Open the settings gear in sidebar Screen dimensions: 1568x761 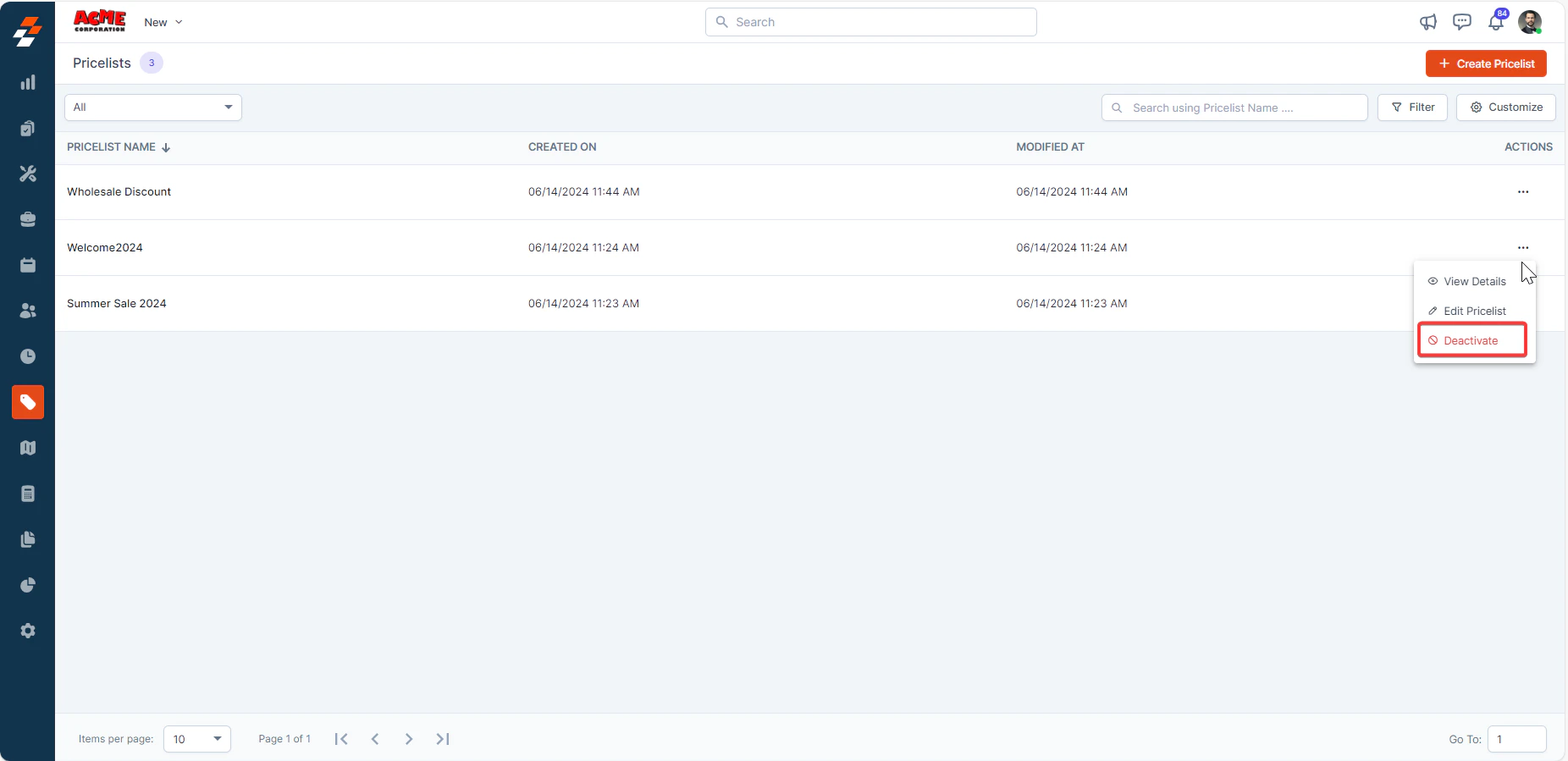[28, 631]
